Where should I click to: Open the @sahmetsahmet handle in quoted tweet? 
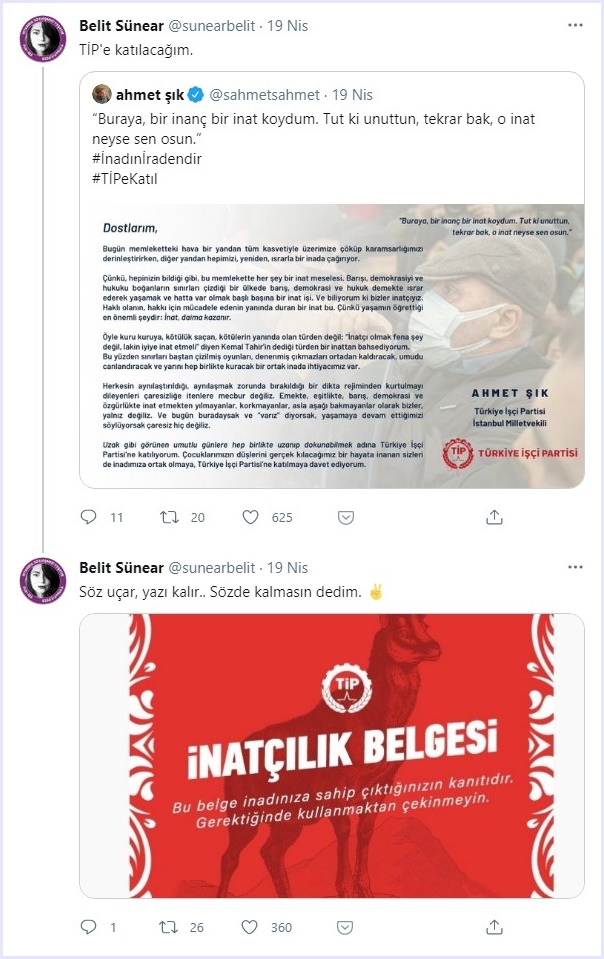[267, 95]
